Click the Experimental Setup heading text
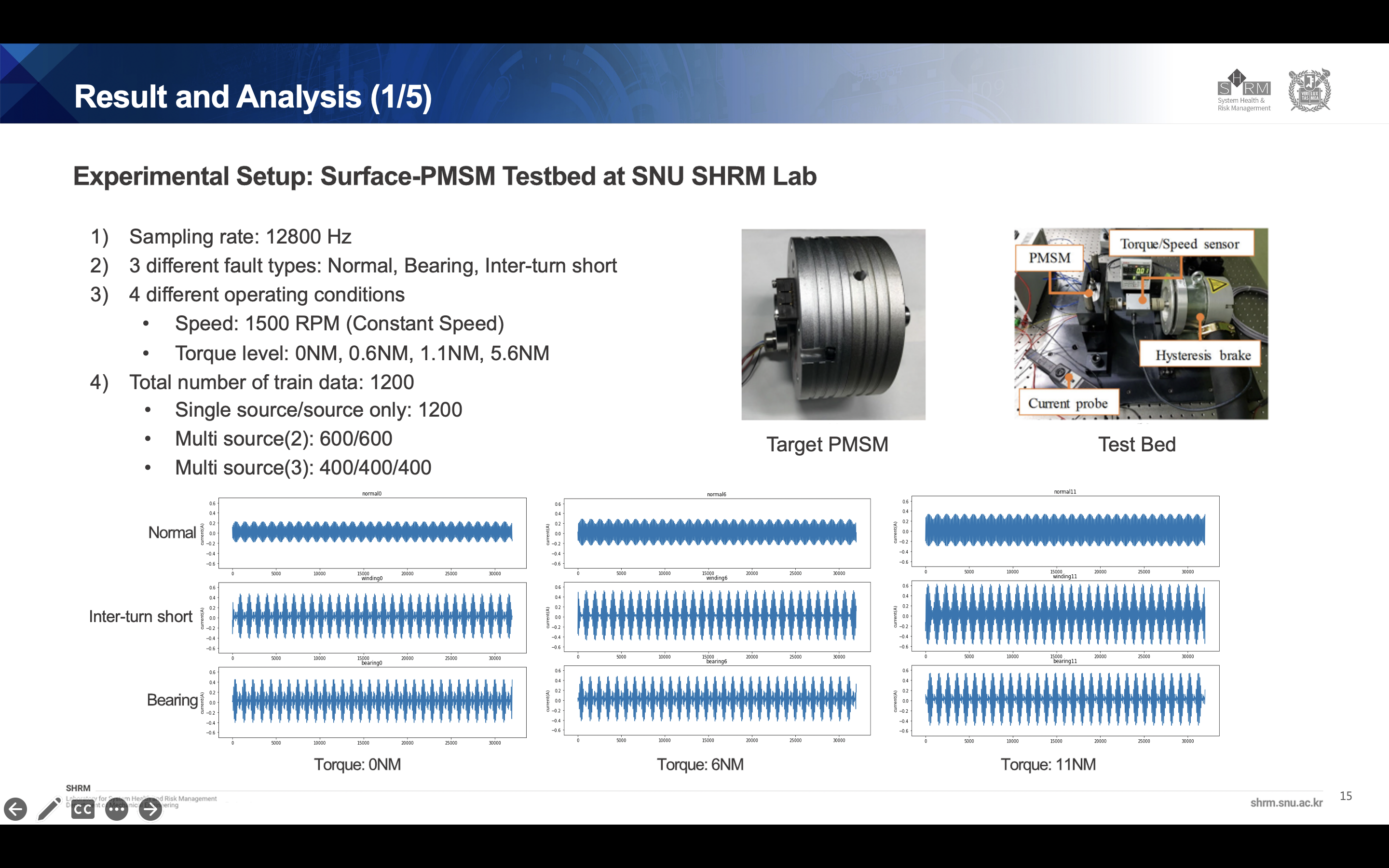 [445, 176]
